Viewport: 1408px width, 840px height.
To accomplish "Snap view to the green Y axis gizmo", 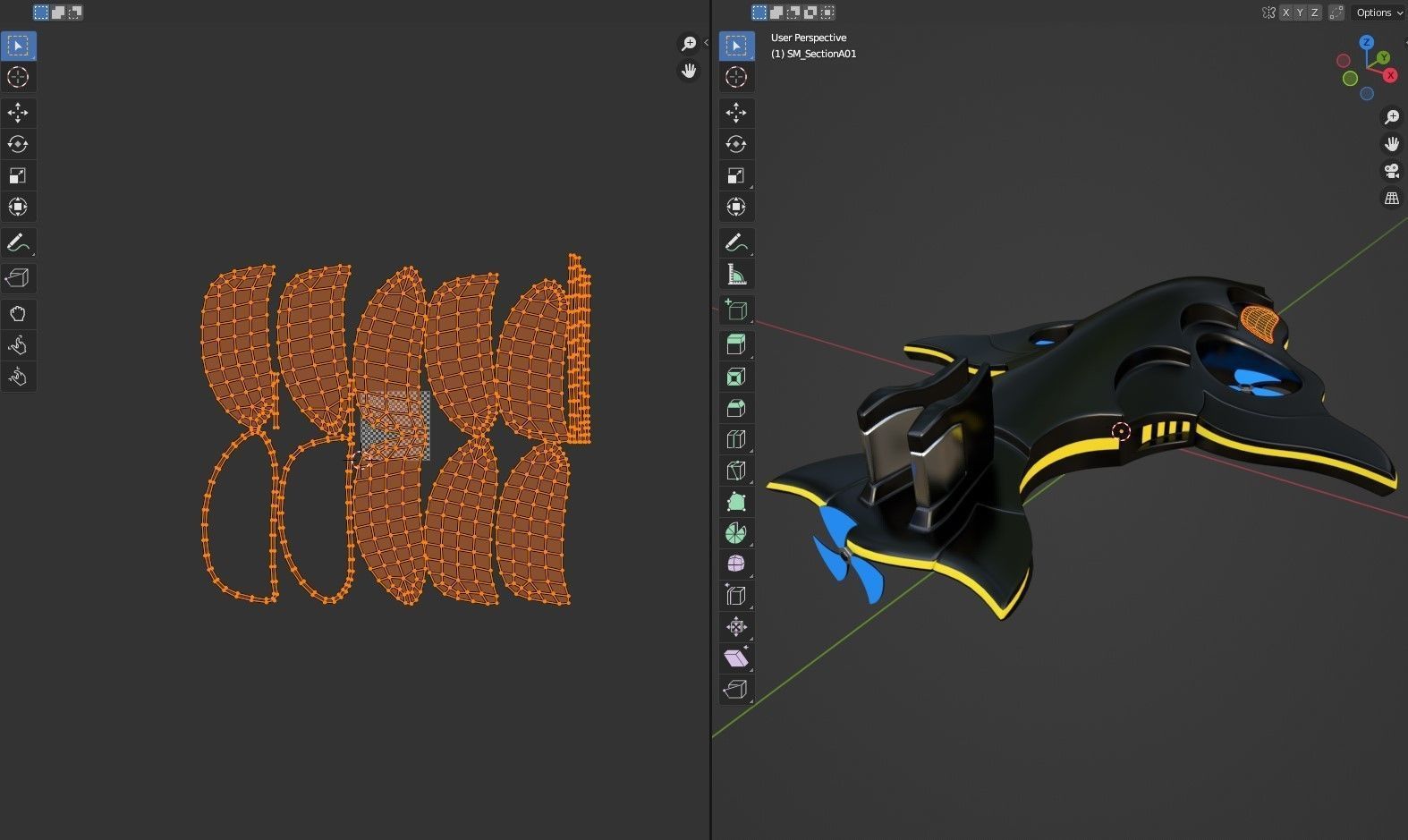I will [1383, 57].
